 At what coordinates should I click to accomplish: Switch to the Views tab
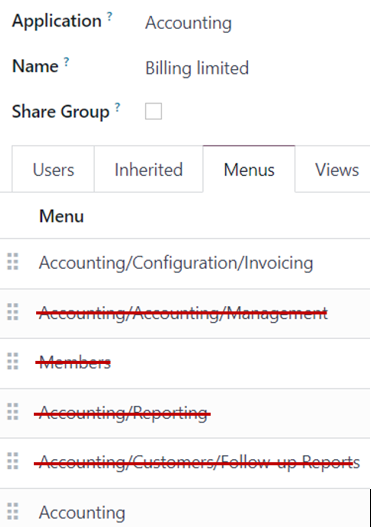pos(337,169)
